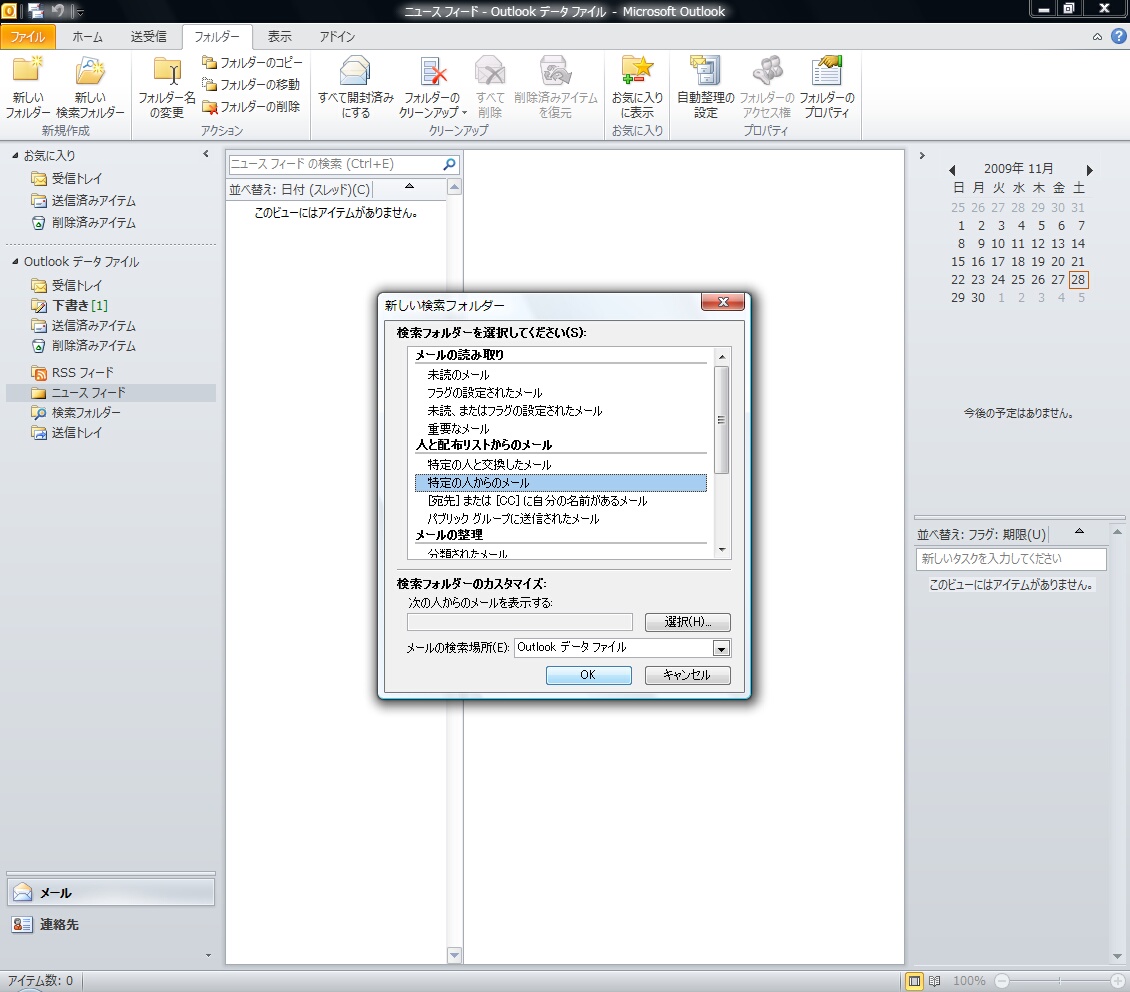
Task: Click フォルダーの削除 in the ribbon
Action: 251,107
